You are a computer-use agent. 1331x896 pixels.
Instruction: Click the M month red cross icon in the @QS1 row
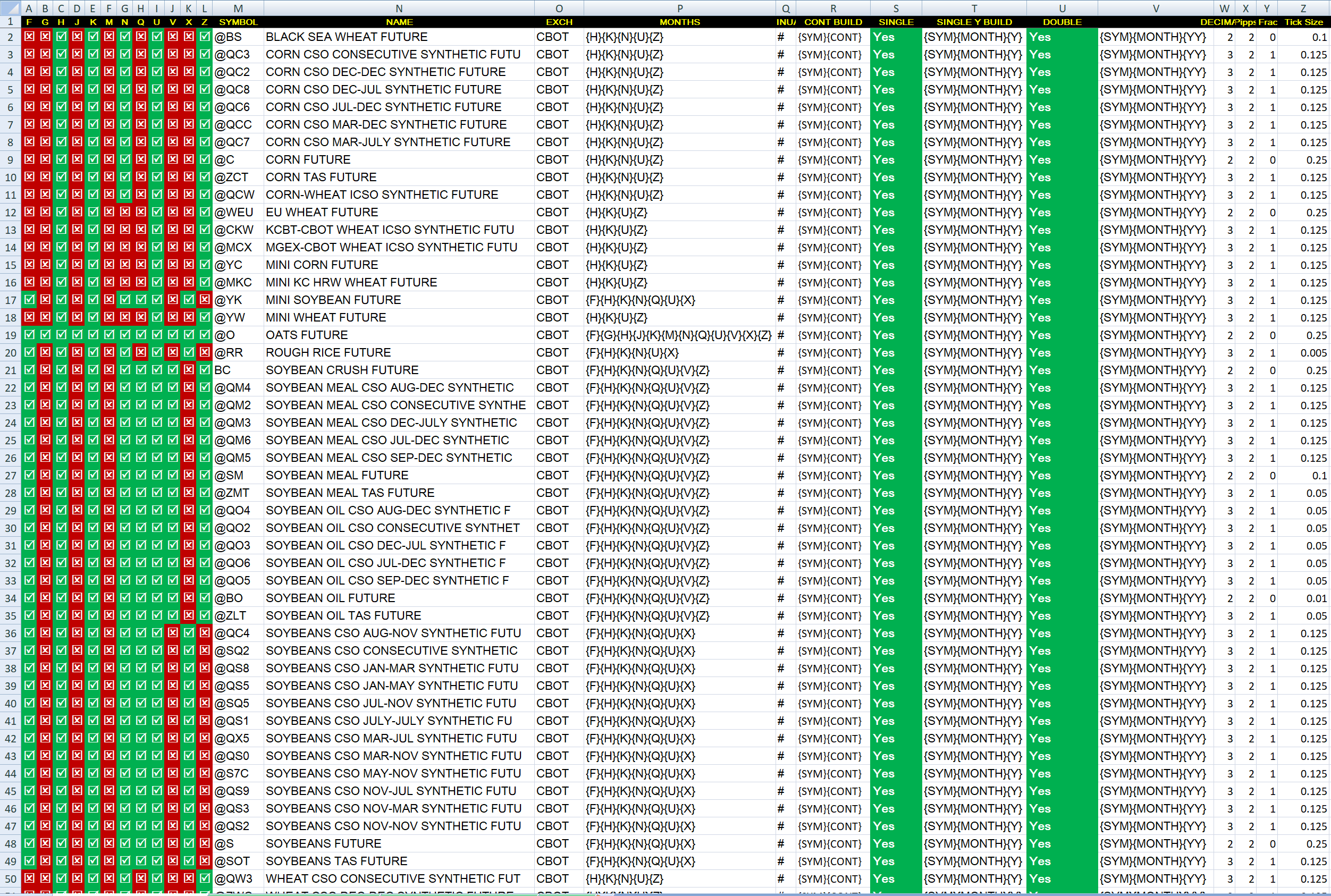click(109, 721)
